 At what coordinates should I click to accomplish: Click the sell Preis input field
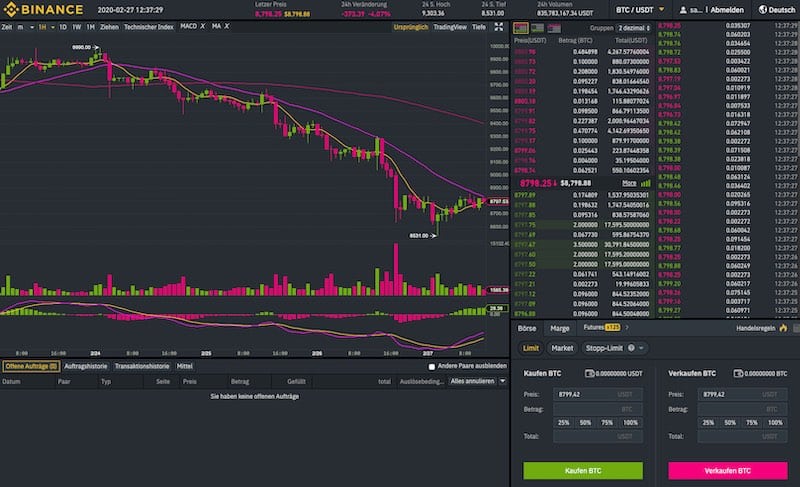point(743,394)
